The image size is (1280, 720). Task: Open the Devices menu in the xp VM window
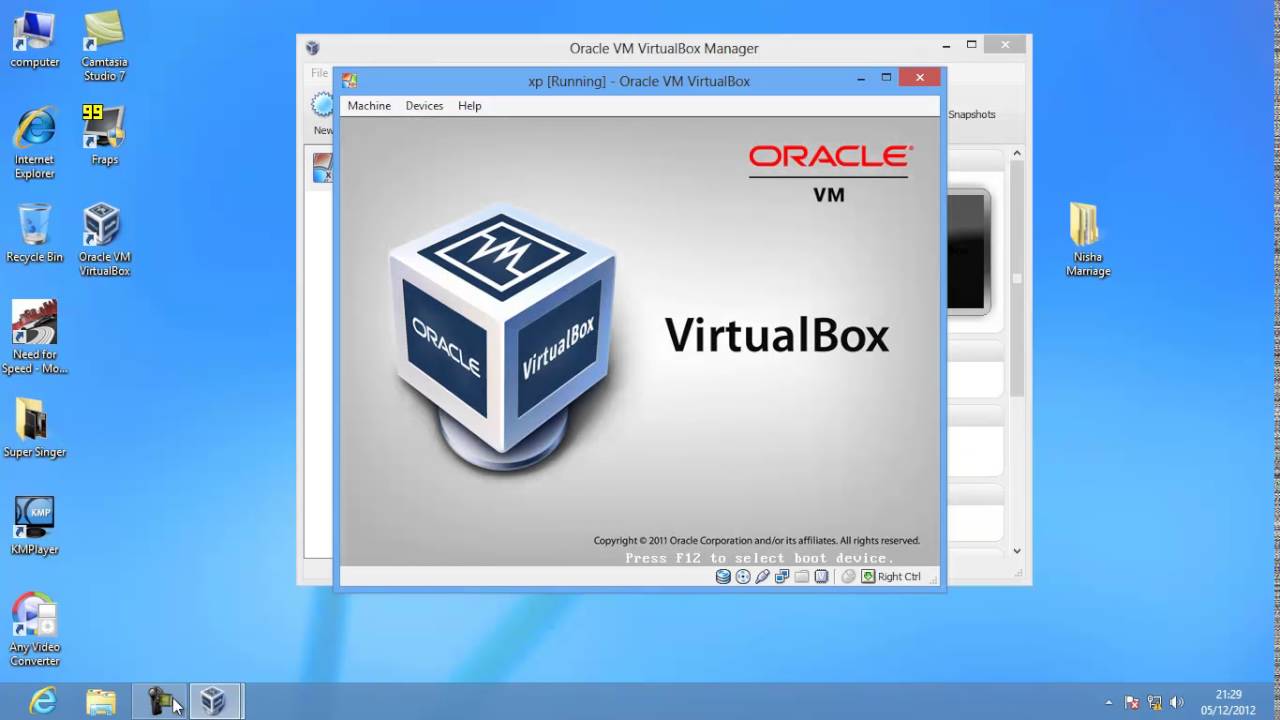coord(424,105)
